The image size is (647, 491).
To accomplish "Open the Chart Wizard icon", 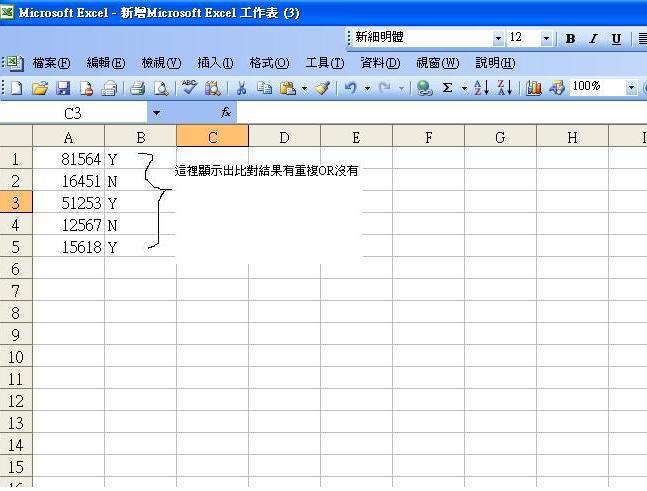I will pyautogui.click(x=534, y=88).
